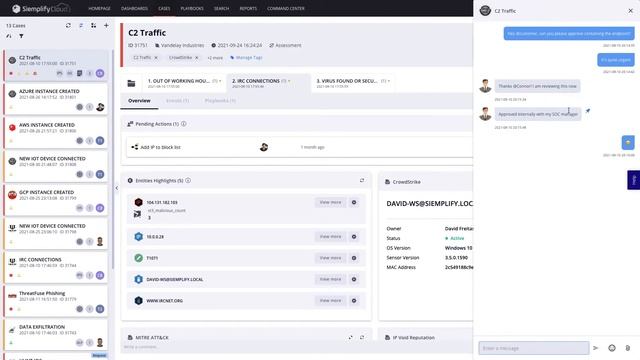Open the COMMAND CENTER menu
This screenshot has height=360, width=640.
tap(286, 9)
